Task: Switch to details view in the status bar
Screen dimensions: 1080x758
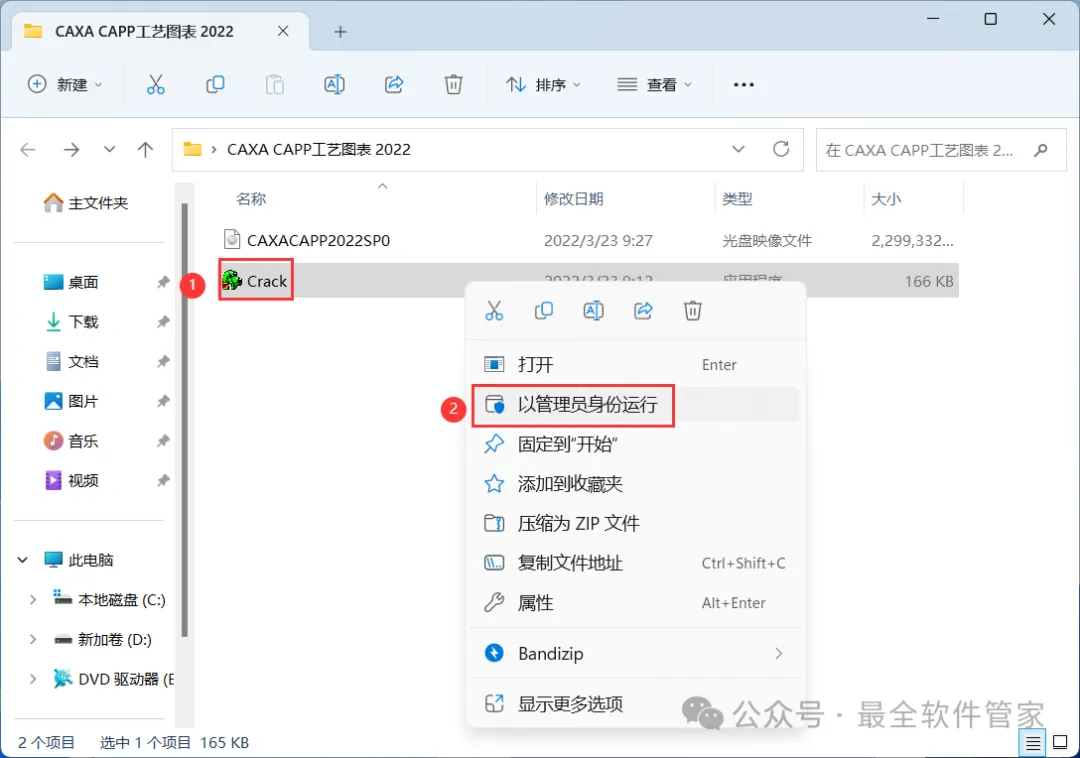Action: [1032, 743]
